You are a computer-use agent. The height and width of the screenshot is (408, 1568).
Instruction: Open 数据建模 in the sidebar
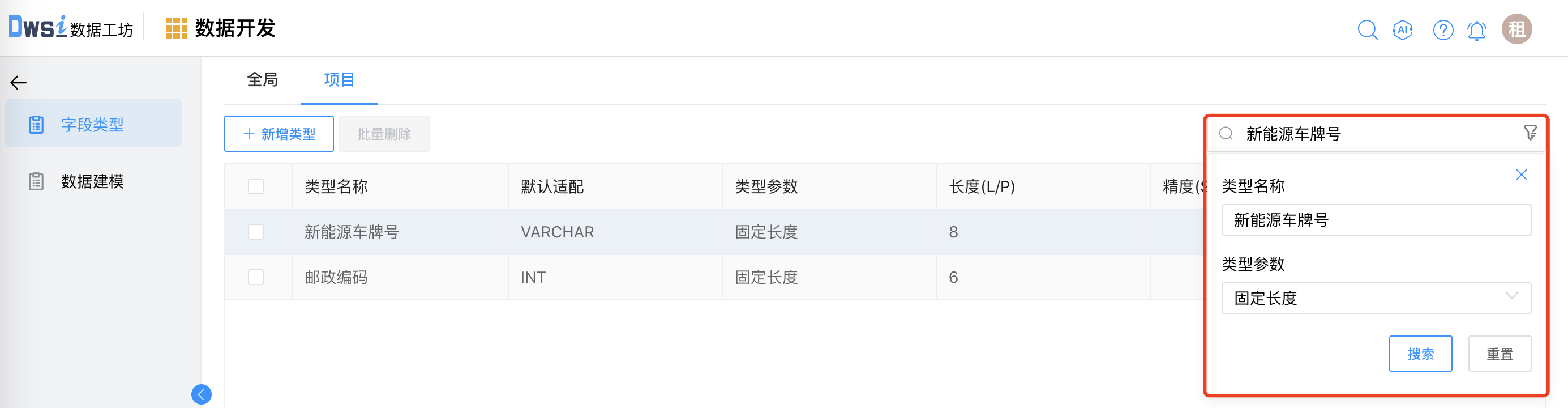(92, 181)
